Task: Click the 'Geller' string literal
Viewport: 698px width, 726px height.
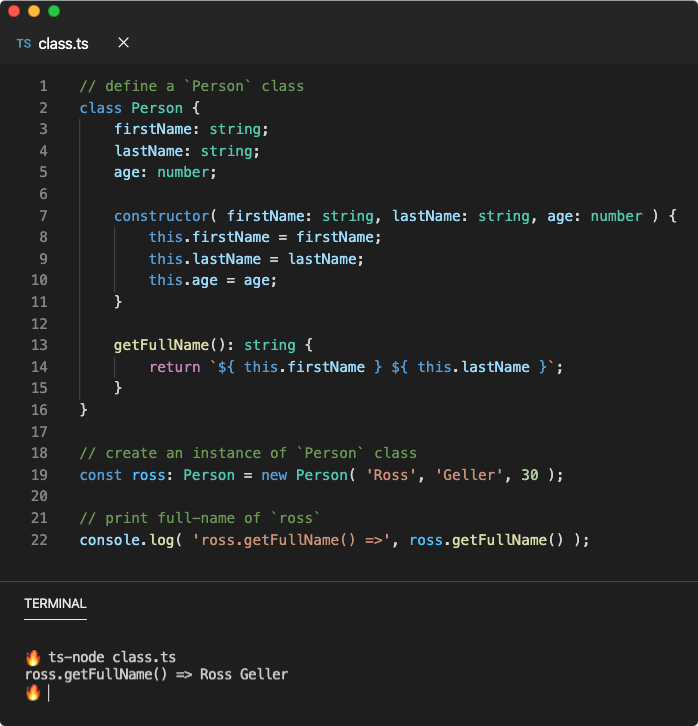Action: pos(469,475)
